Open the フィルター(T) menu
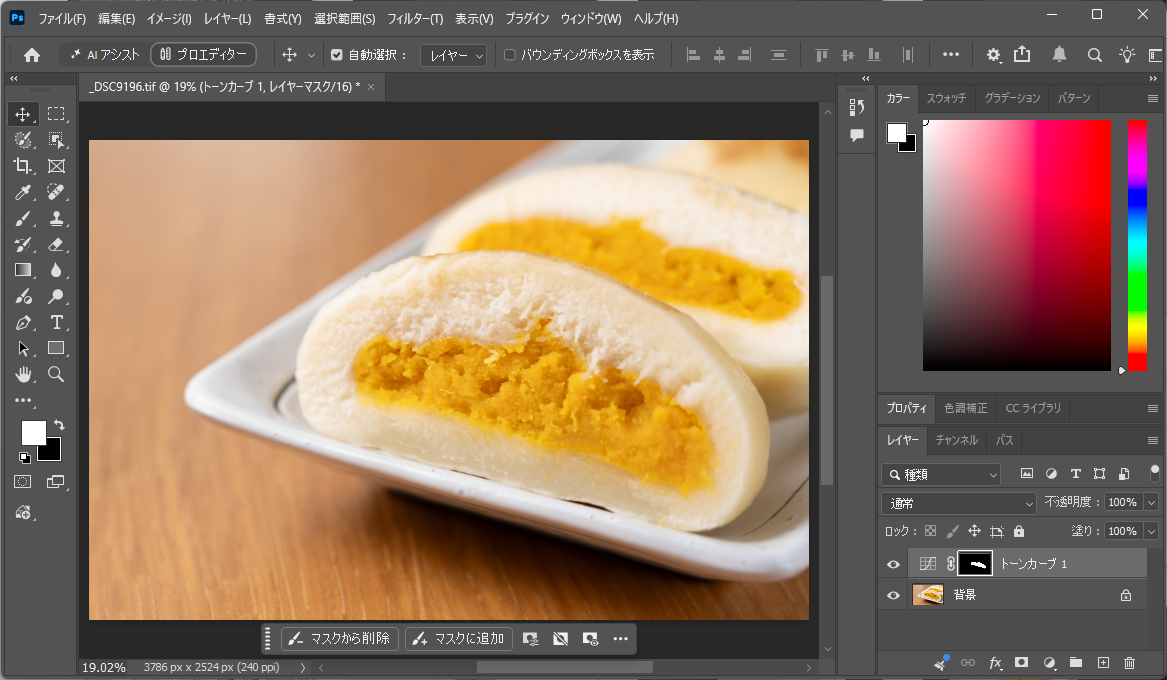This screenshot has width=1167, height=680. coord(415,19)
